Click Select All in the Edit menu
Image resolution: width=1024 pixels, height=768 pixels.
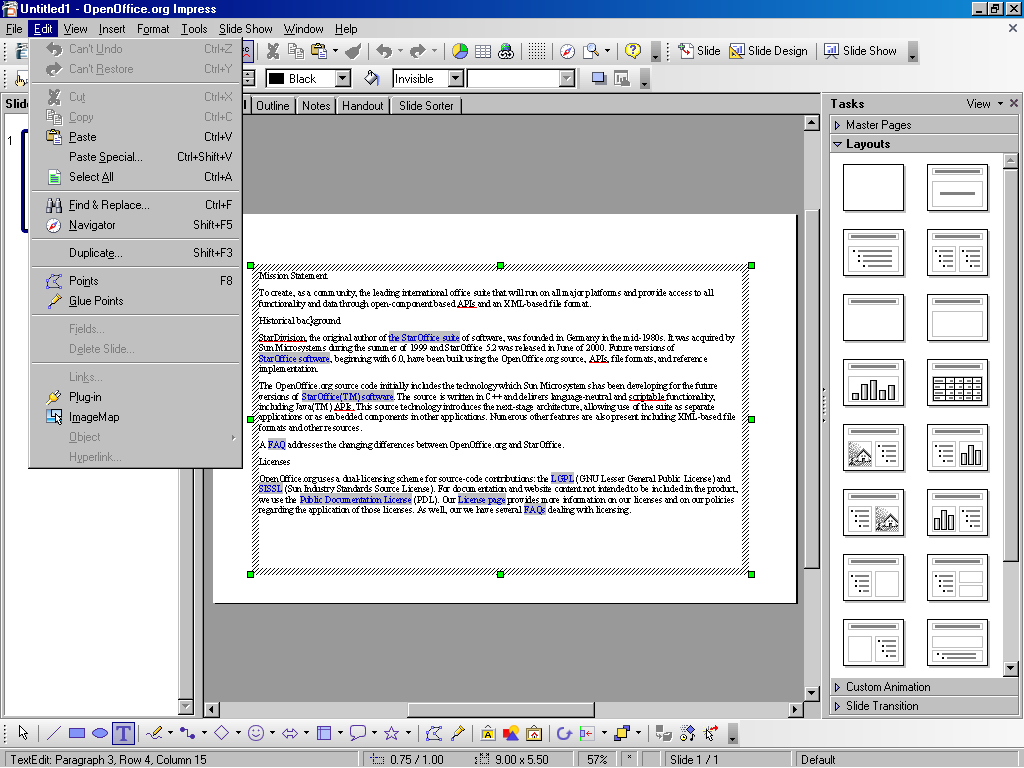click(91, 177)
